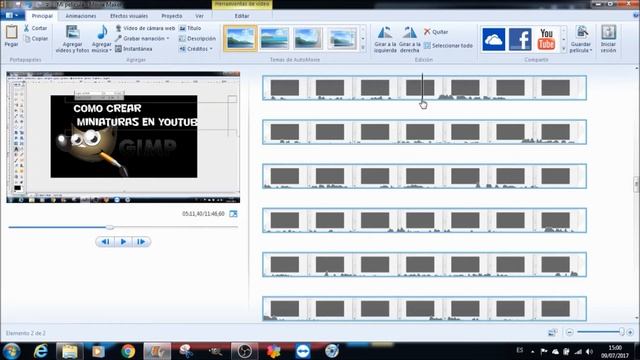The width and height of the screenshot is (640, 360).
Task: Toggle full screen preview icon
Action: tap(233, 214)
